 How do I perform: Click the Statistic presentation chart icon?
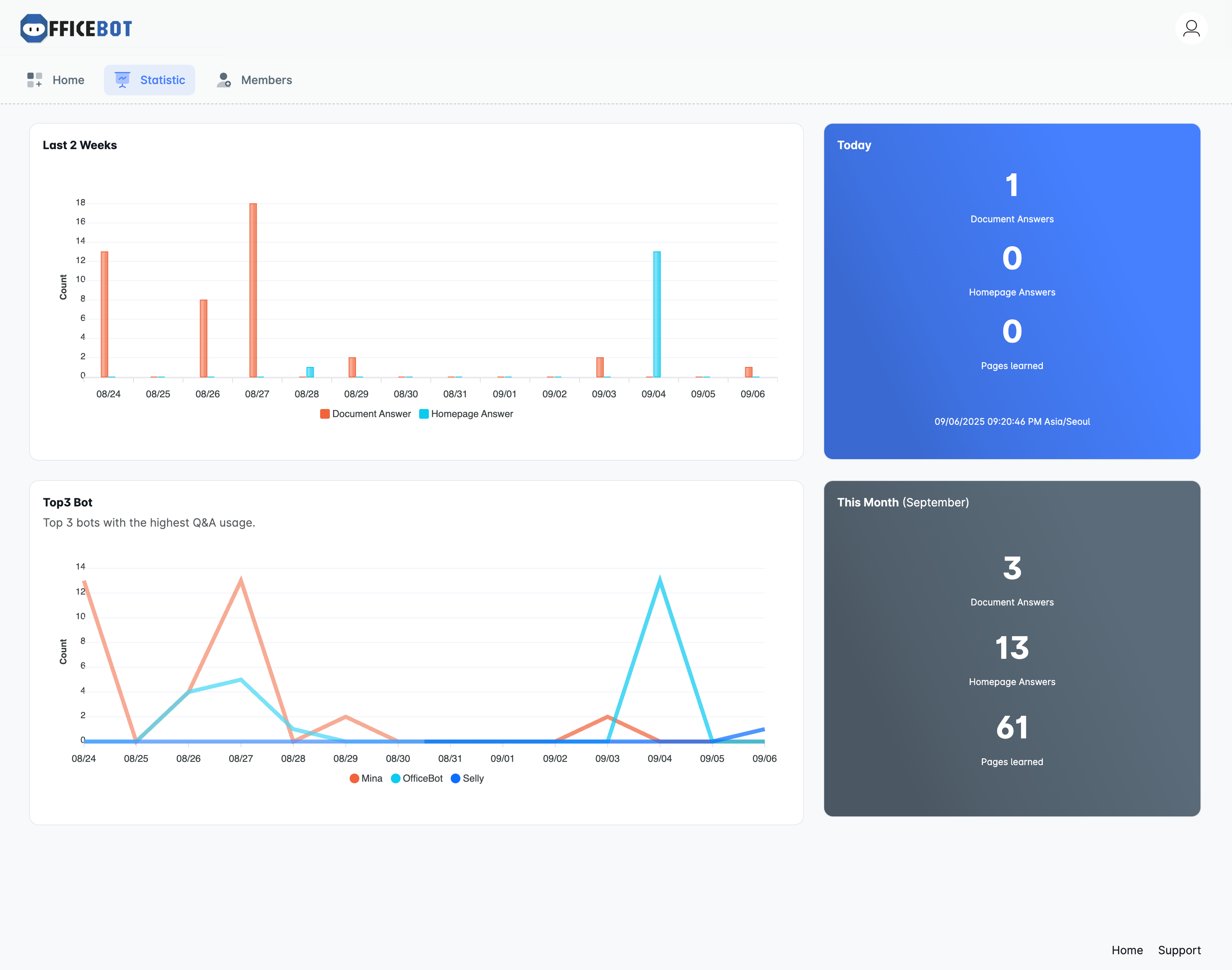(123, 80)
